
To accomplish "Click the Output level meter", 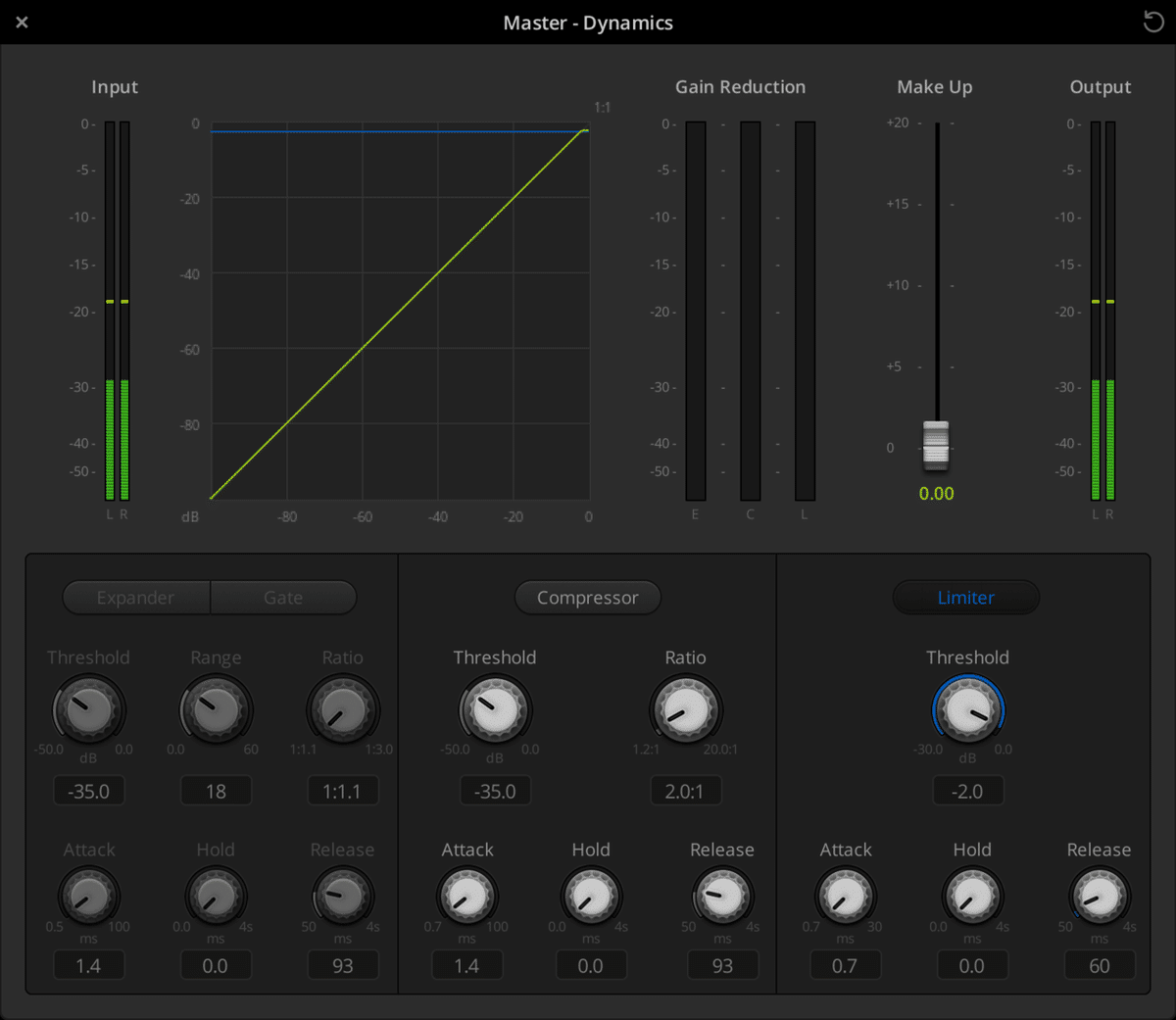I will click(1103, 312).
